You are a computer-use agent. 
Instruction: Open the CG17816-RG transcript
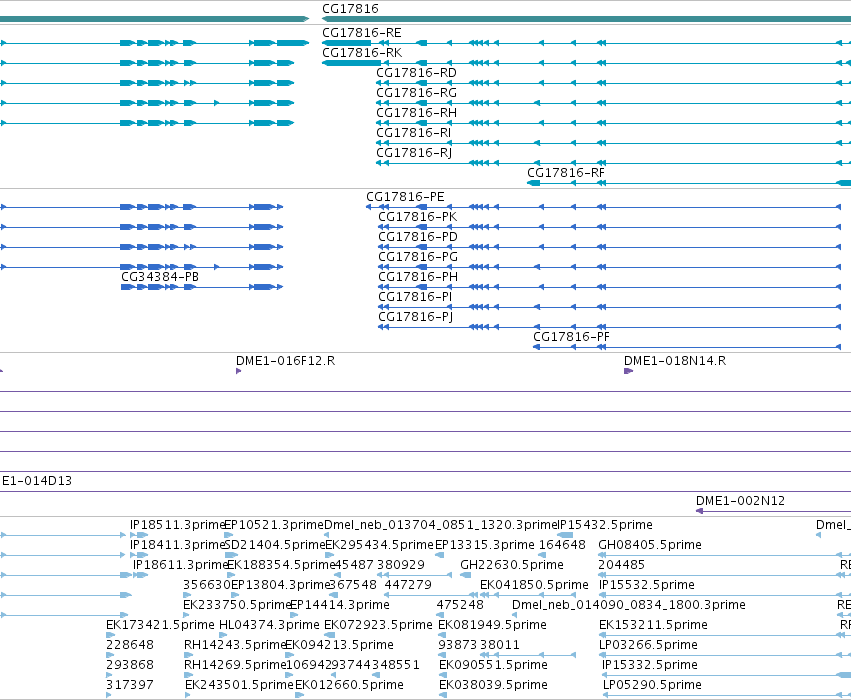(x=416, y=93)
